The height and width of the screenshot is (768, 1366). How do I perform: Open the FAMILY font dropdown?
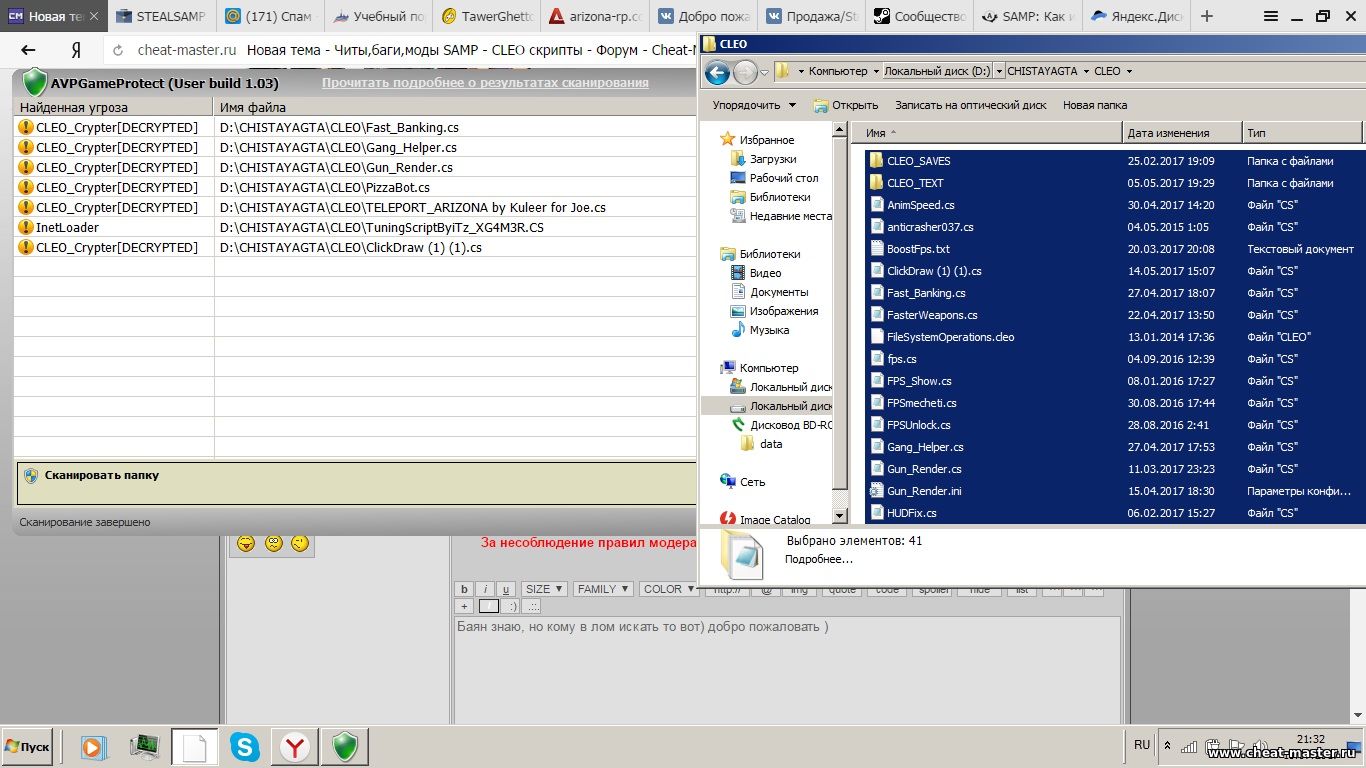click(603, 589)
